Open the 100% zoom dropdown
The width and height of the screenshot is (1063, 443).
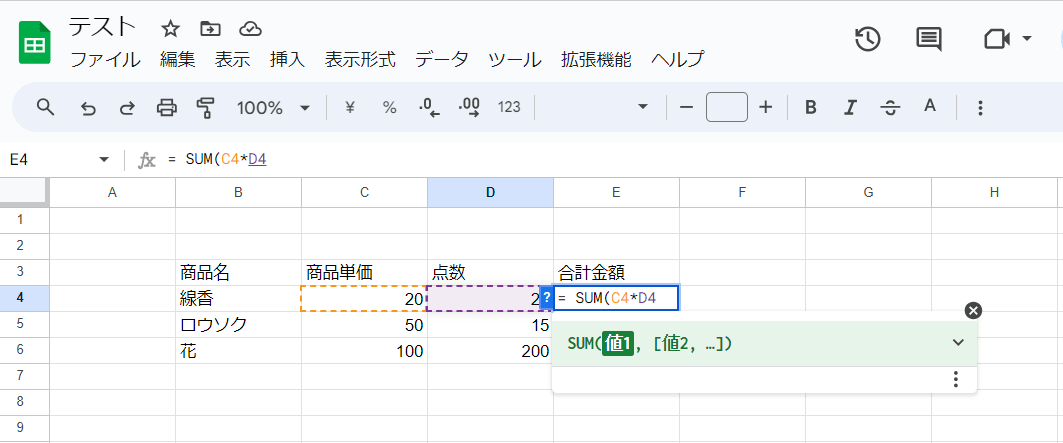pyautogui.click(x=273, y=107)
